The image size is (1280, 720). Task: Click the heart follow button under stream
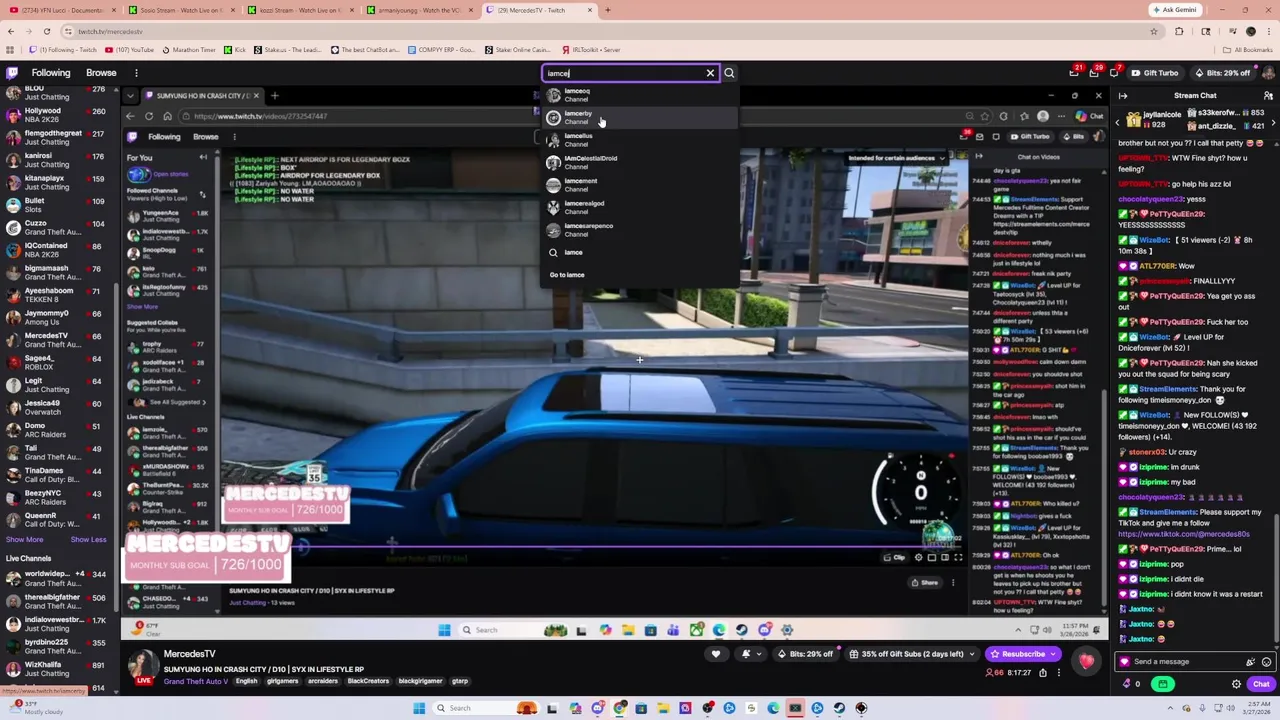coord(715,654)
